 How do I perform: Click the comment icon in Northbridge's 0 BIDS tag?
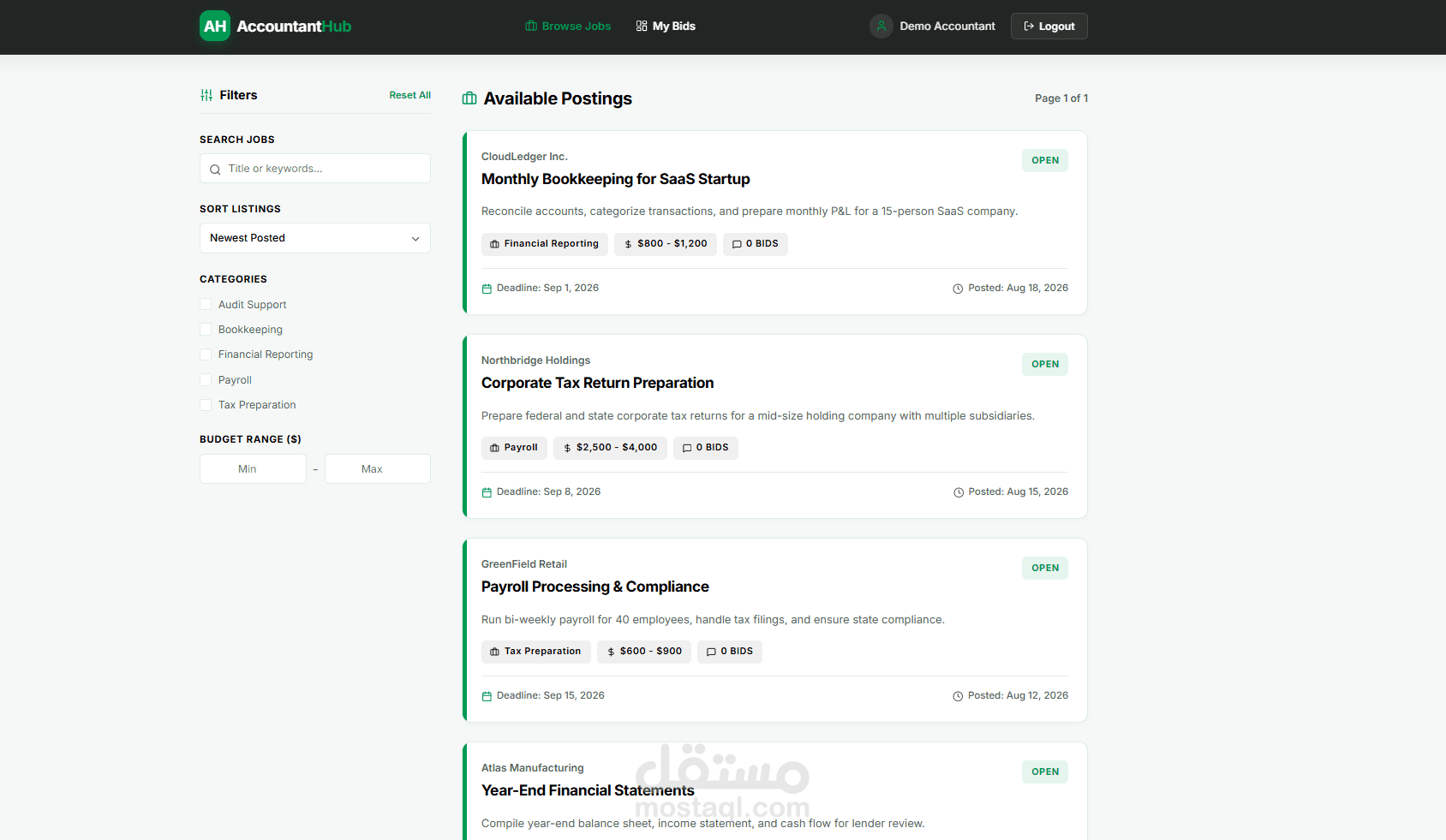point(687,448)
